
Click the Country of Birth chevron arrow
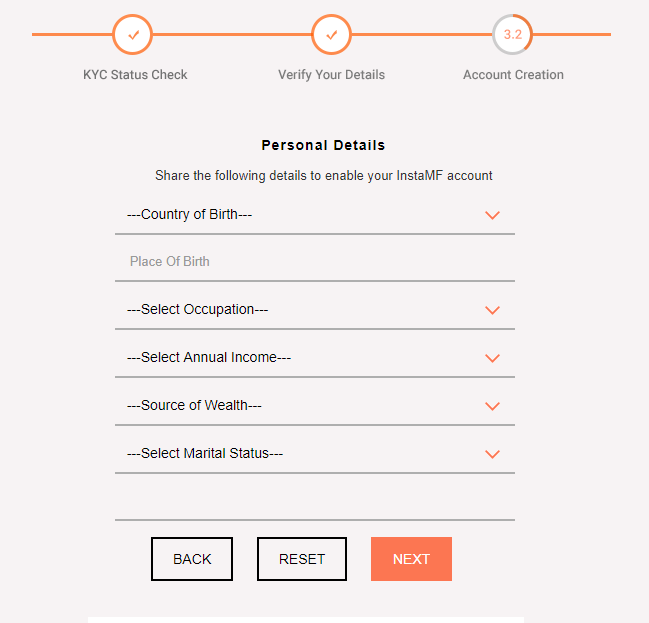coord(492,215)
